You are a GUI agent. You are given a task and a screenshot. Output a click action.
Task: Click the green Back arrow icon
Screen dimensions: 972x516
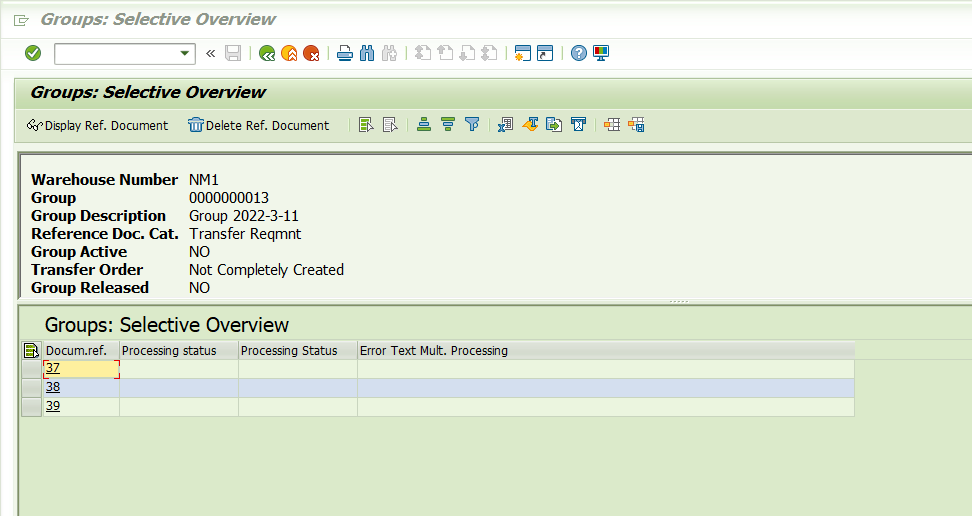pyautogui.click(x=267, y=53)
